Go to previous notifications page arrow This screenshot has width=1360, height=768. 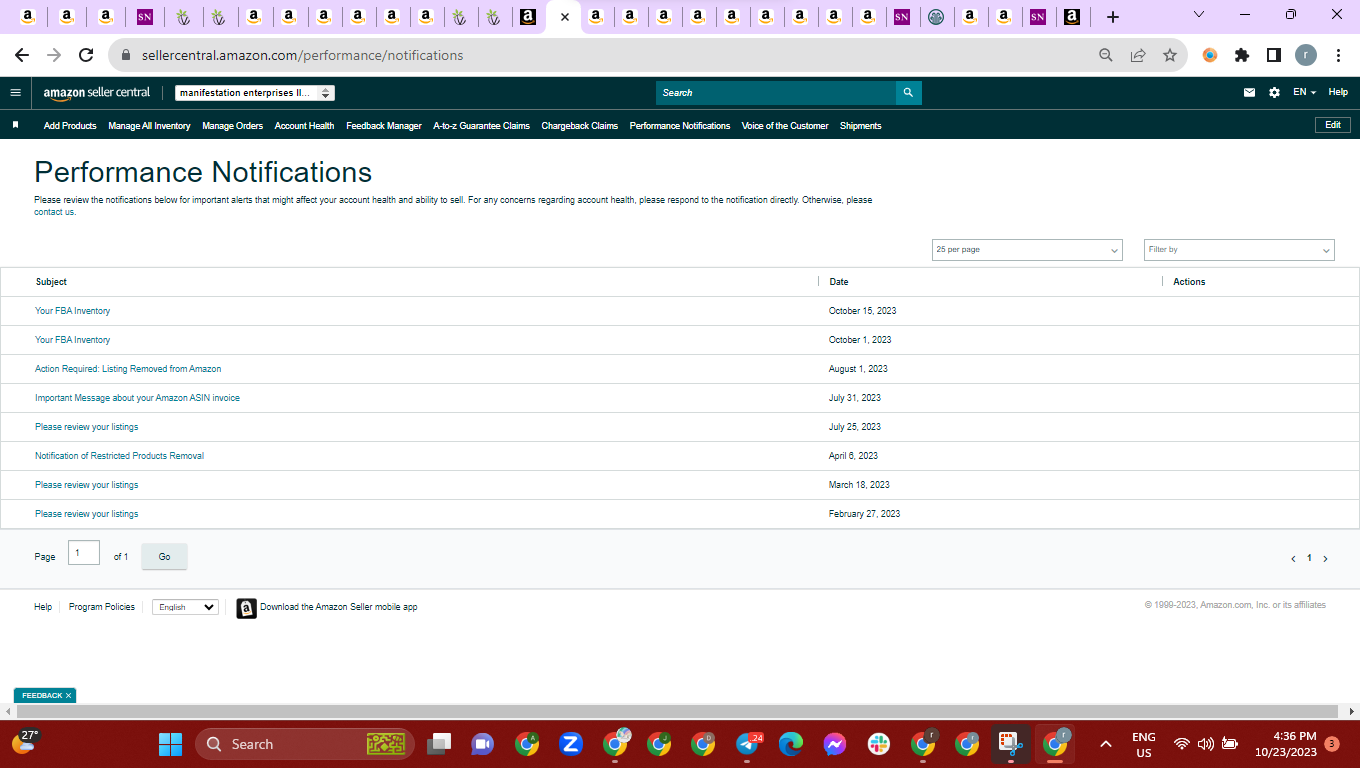tap(1293, 559)
